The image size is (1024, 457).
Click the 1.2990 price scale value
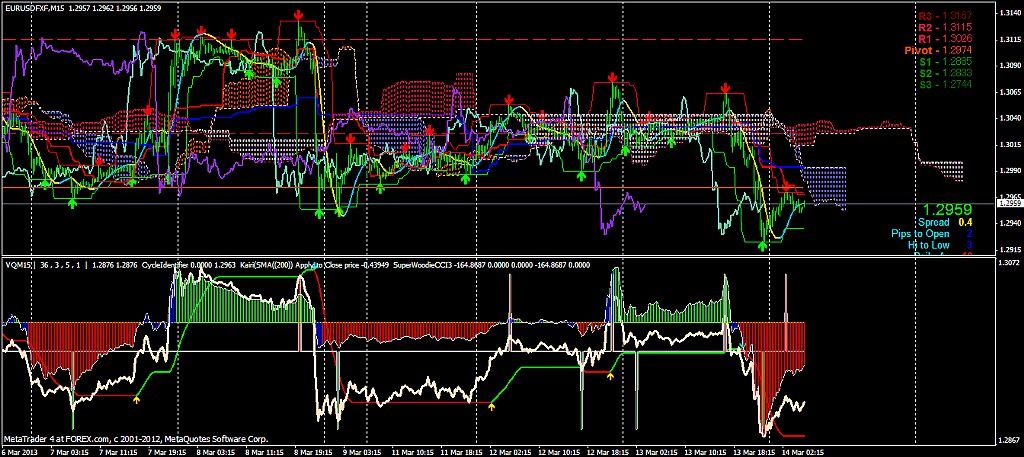point(1010,171)
